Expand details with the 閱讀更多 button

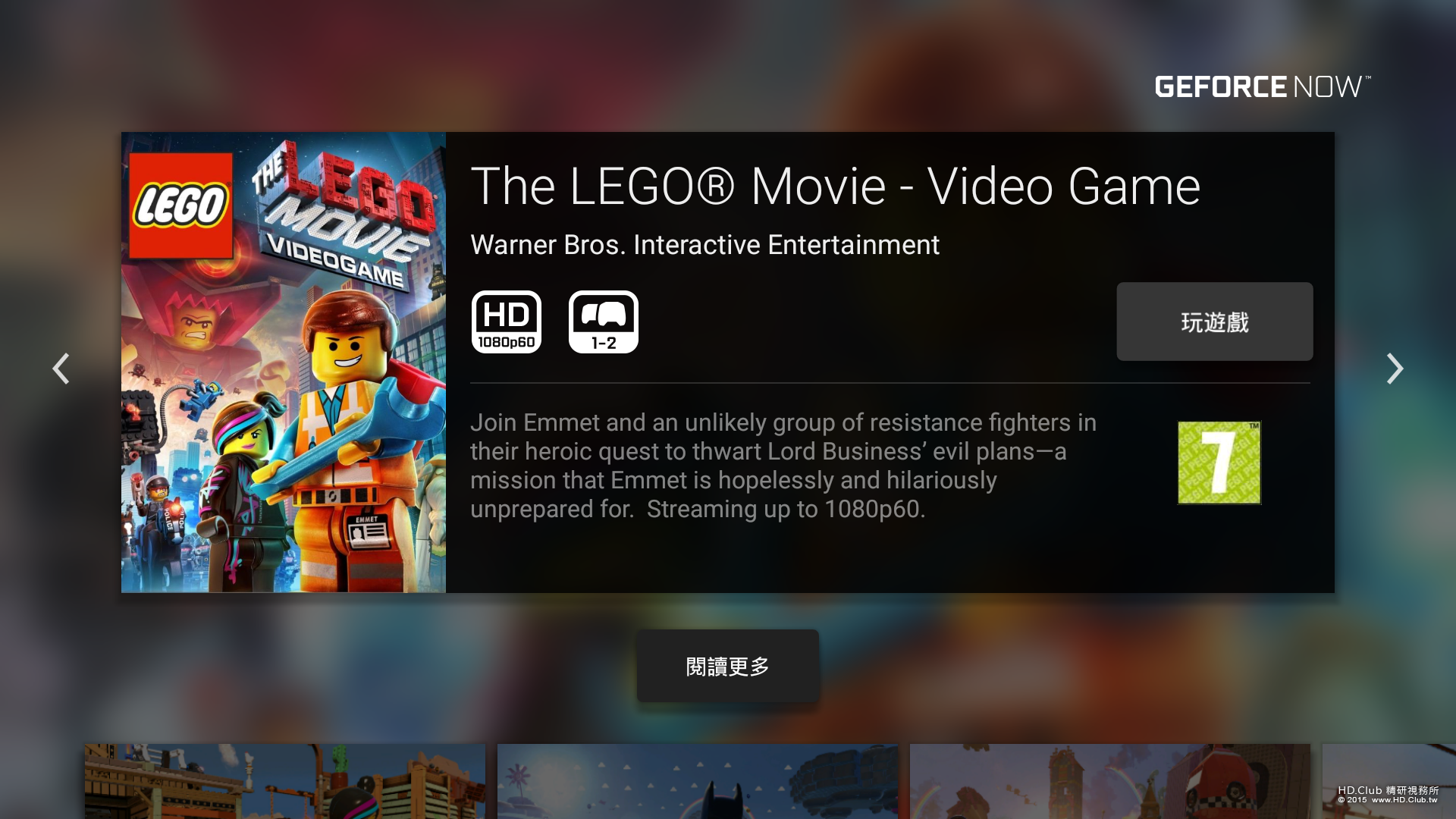tap(728, 666)
